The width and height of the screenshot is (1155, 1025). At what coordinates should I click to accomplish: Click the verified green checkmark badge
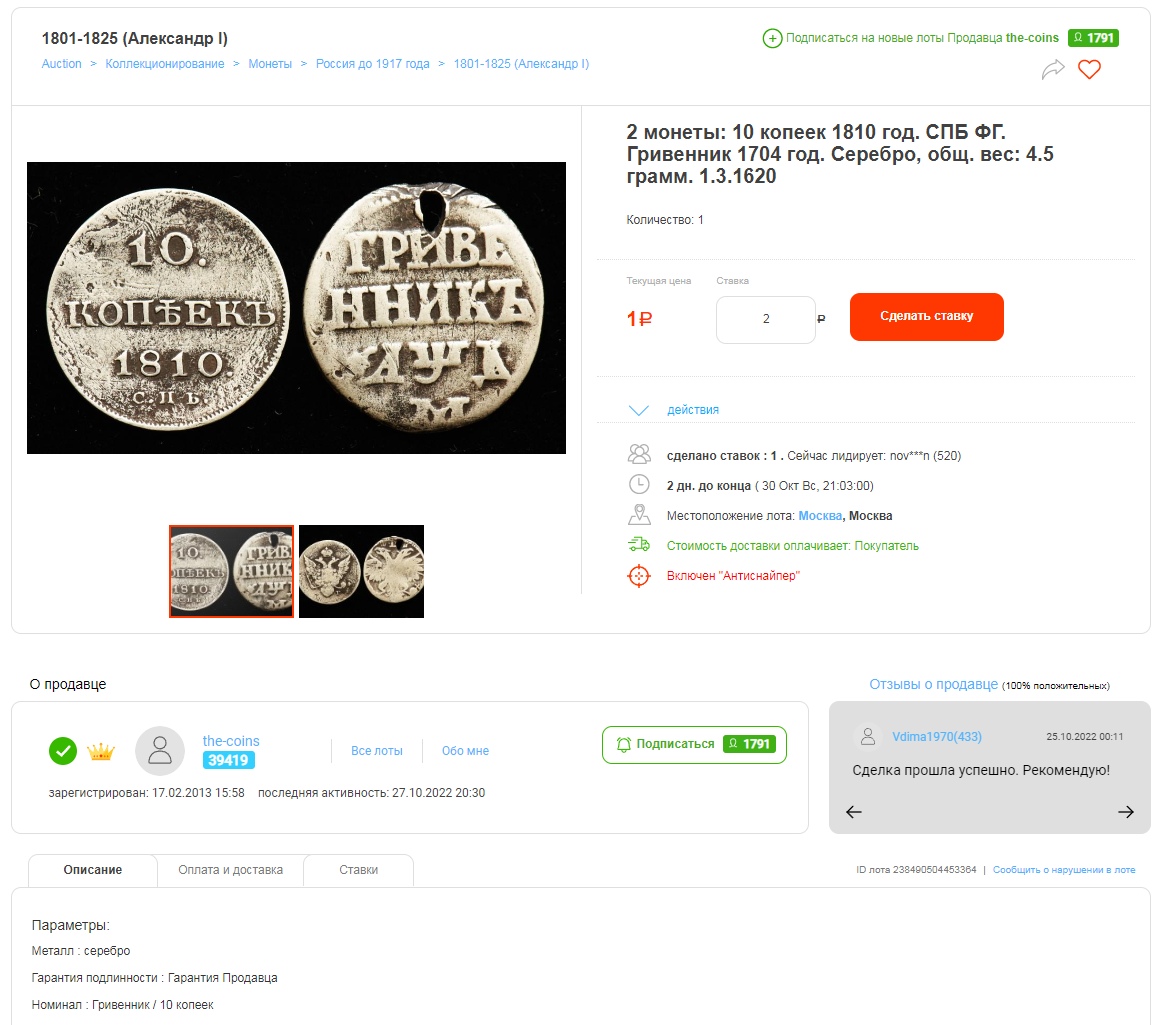point(63,751)
